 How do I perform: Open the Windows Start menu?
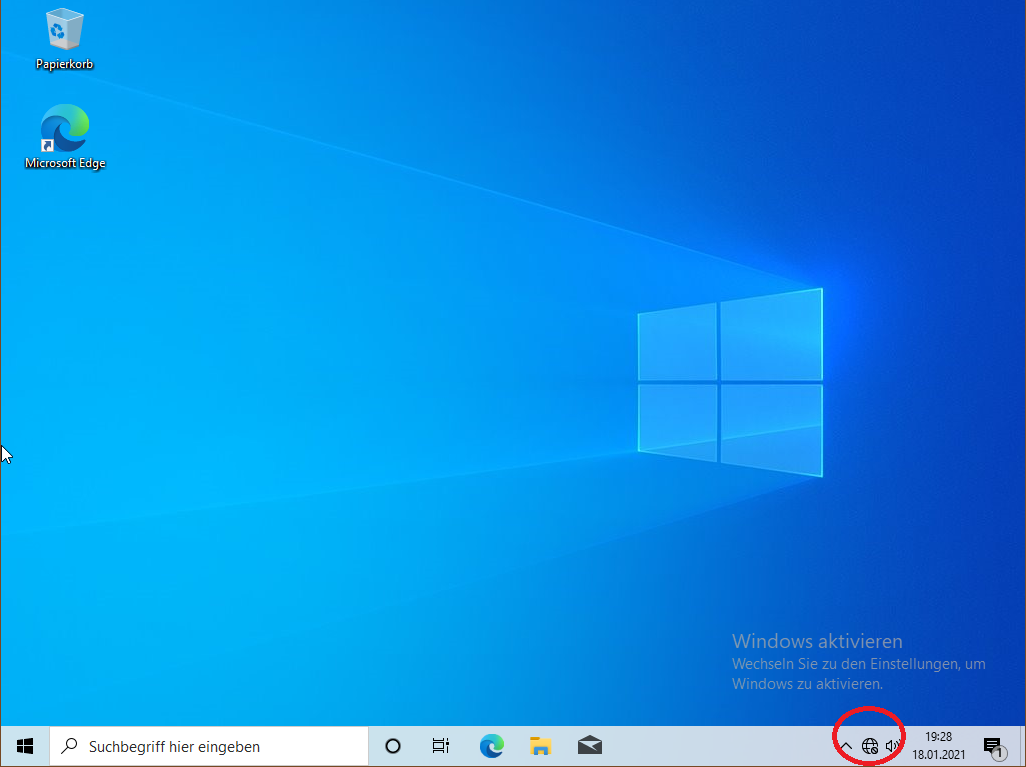(x=25, y=746)
